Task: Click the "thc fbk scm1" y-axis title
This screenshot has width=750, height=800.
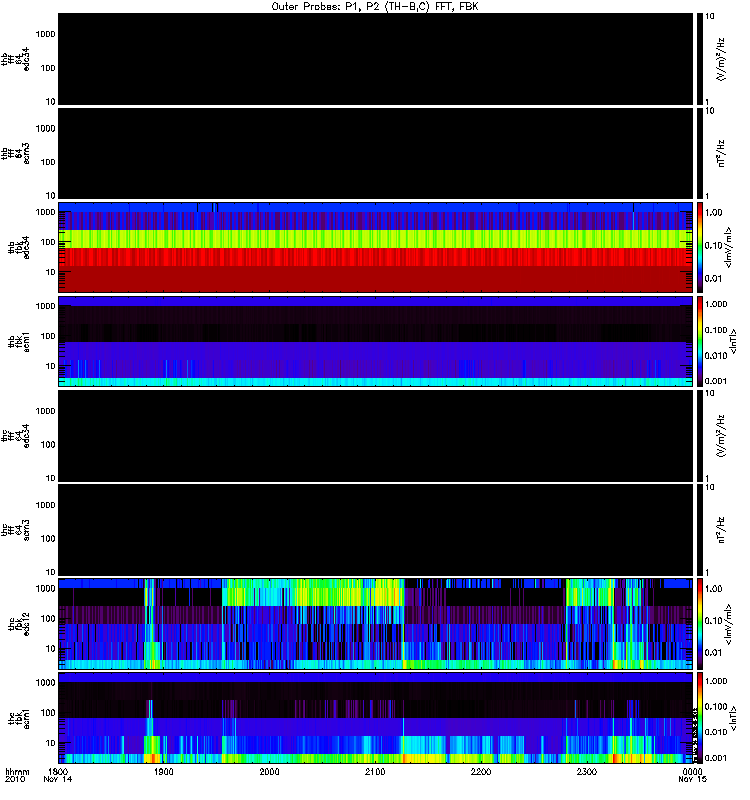Action: coord(19,718)
